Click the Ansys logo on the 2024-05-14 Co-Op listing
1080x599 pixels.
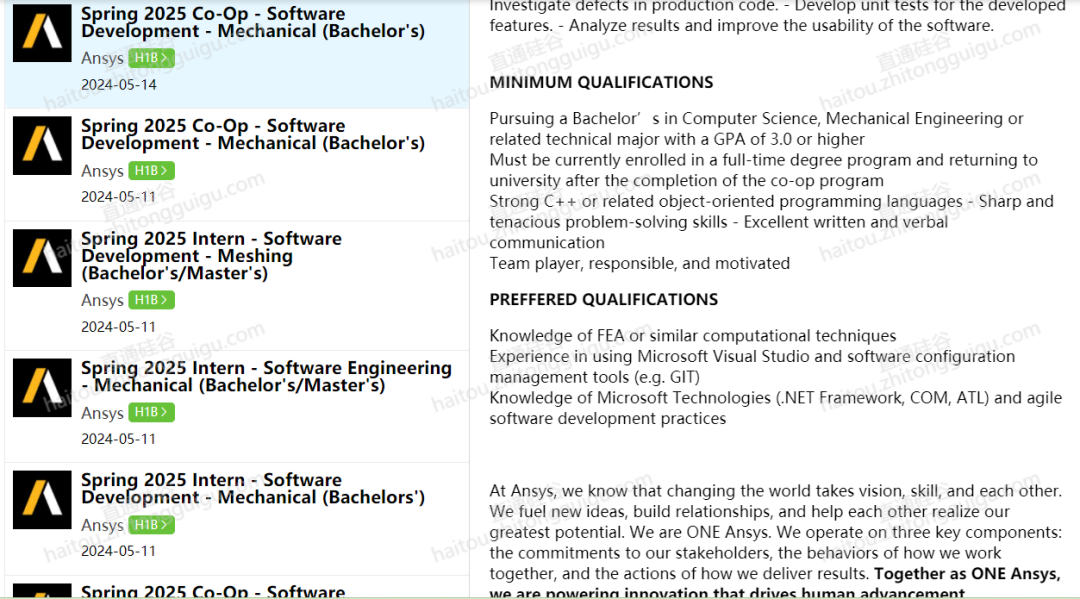tap(42, 33)
